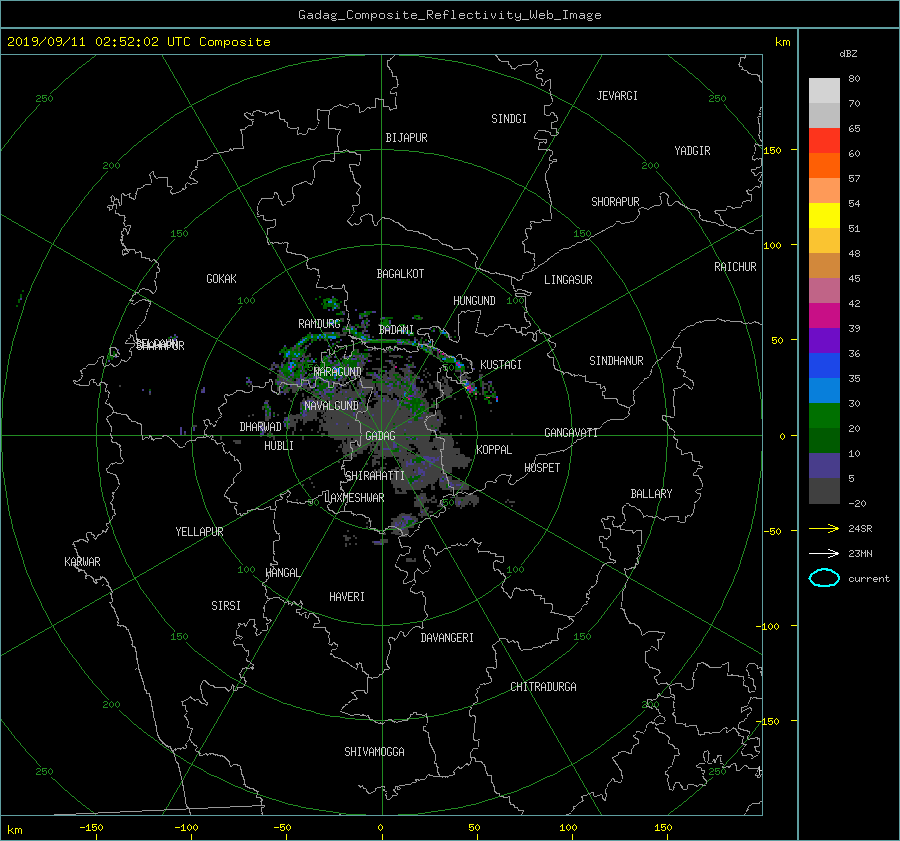Click the SINDHANUR city label
The height and width of the screenshot is (841, 900).
(x=616, y=361)
